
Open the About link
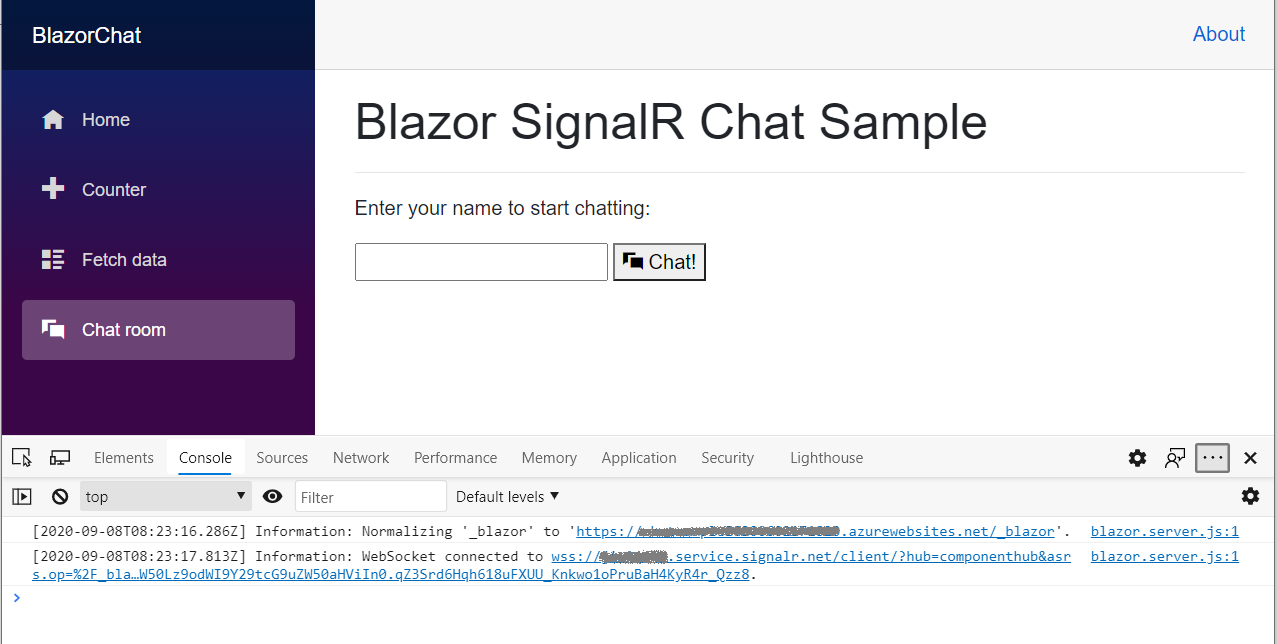click(x=1218, y=33)
